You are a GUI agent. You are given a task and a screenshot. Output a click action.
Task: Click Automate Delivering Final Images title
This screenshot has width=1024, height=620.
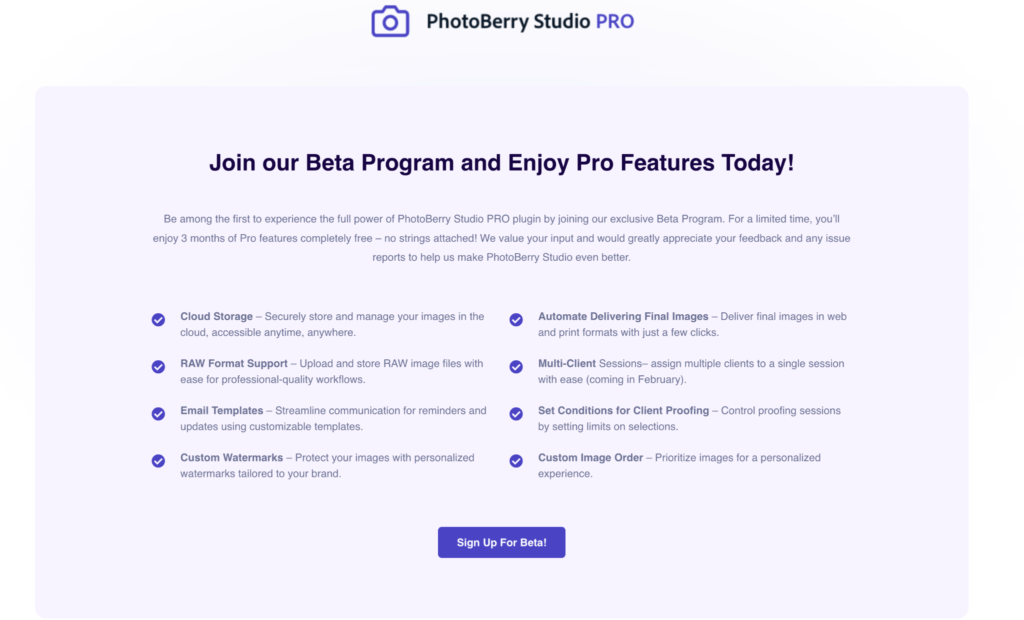[x=623, y=317]
